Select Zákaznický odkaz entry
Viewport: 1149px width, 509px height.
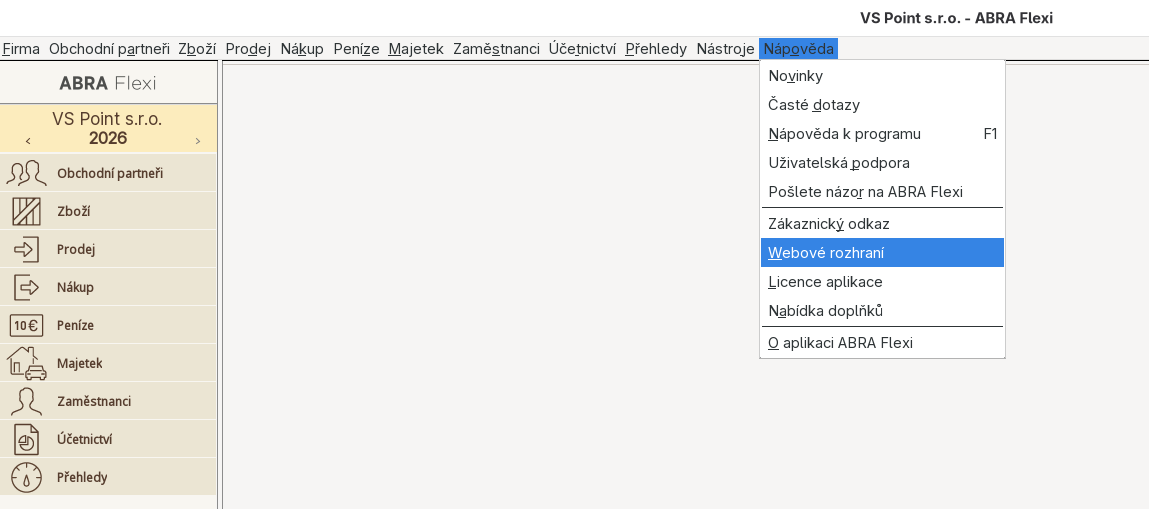[x=882, y=223]
